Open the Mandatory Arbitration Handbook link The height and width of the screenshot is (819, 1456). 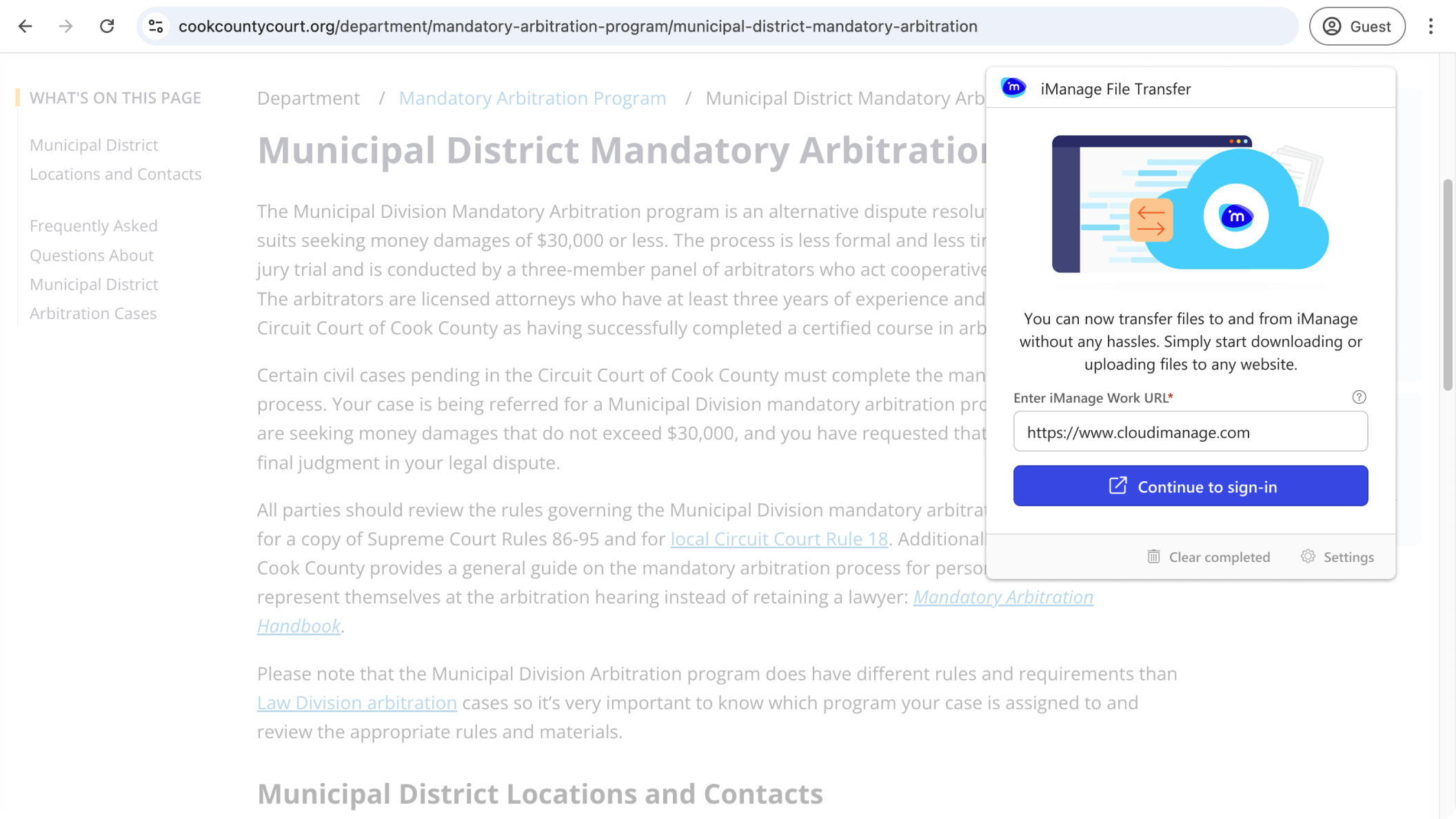pos(1002,597)
